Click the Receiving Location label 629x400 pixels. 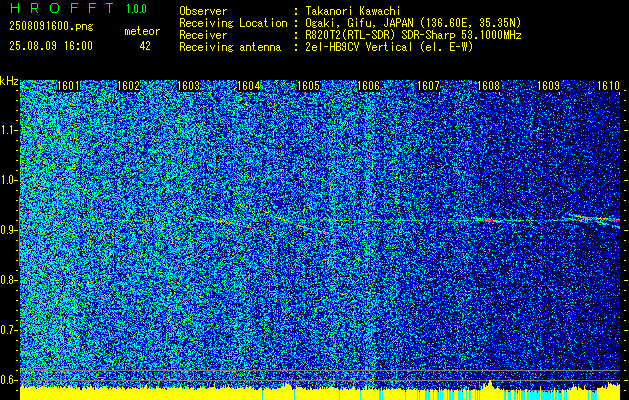tap(233, 23)
